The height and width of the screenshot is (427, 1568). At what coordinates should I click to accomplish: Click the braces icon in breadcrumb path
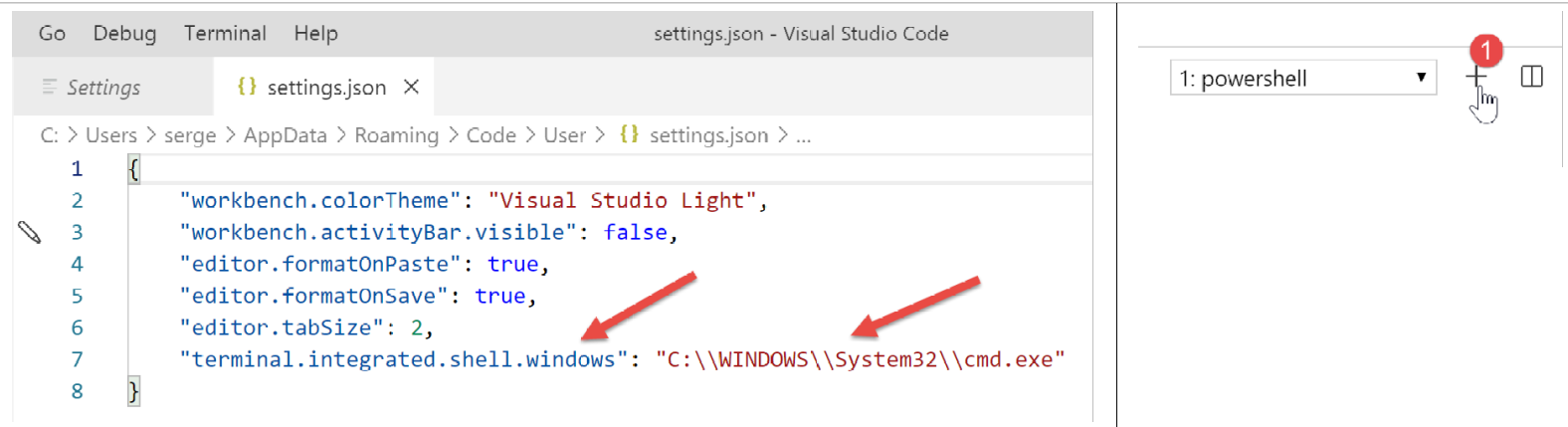[x=629, y=134]
